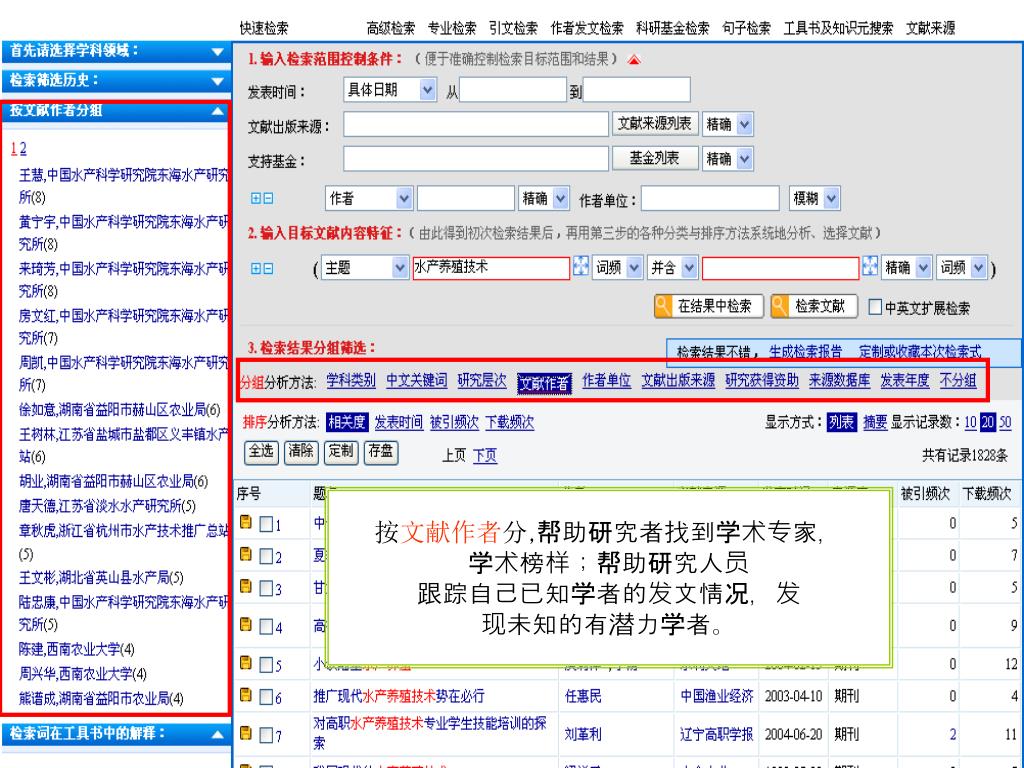This screenshot has height=768, width=1024.
Task: Switch to the 专业检索 tab
Action: (452, 28)
